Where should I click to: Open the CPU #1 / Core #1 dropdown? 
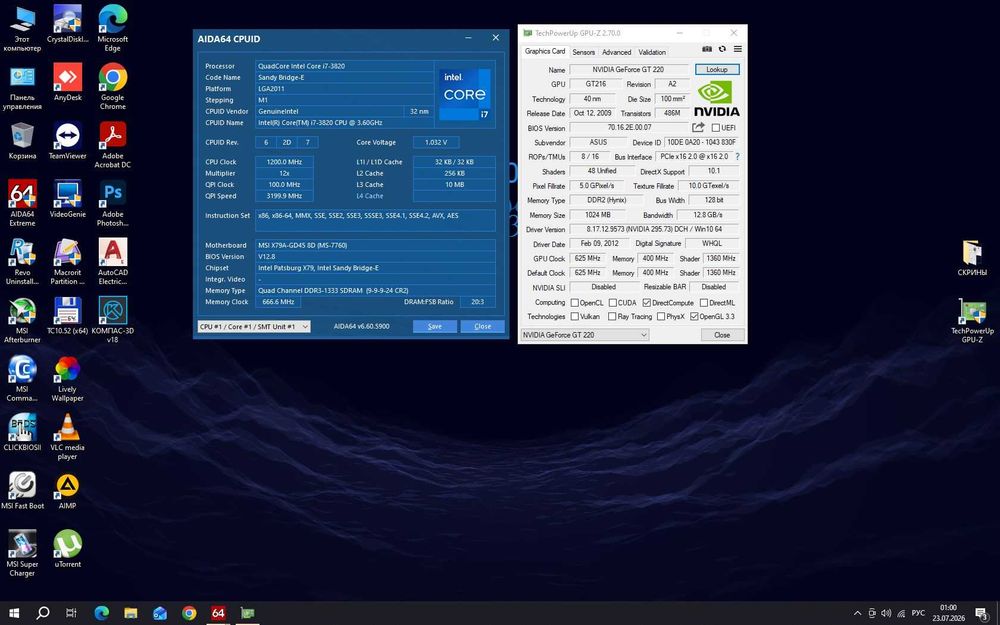point(254,327)
